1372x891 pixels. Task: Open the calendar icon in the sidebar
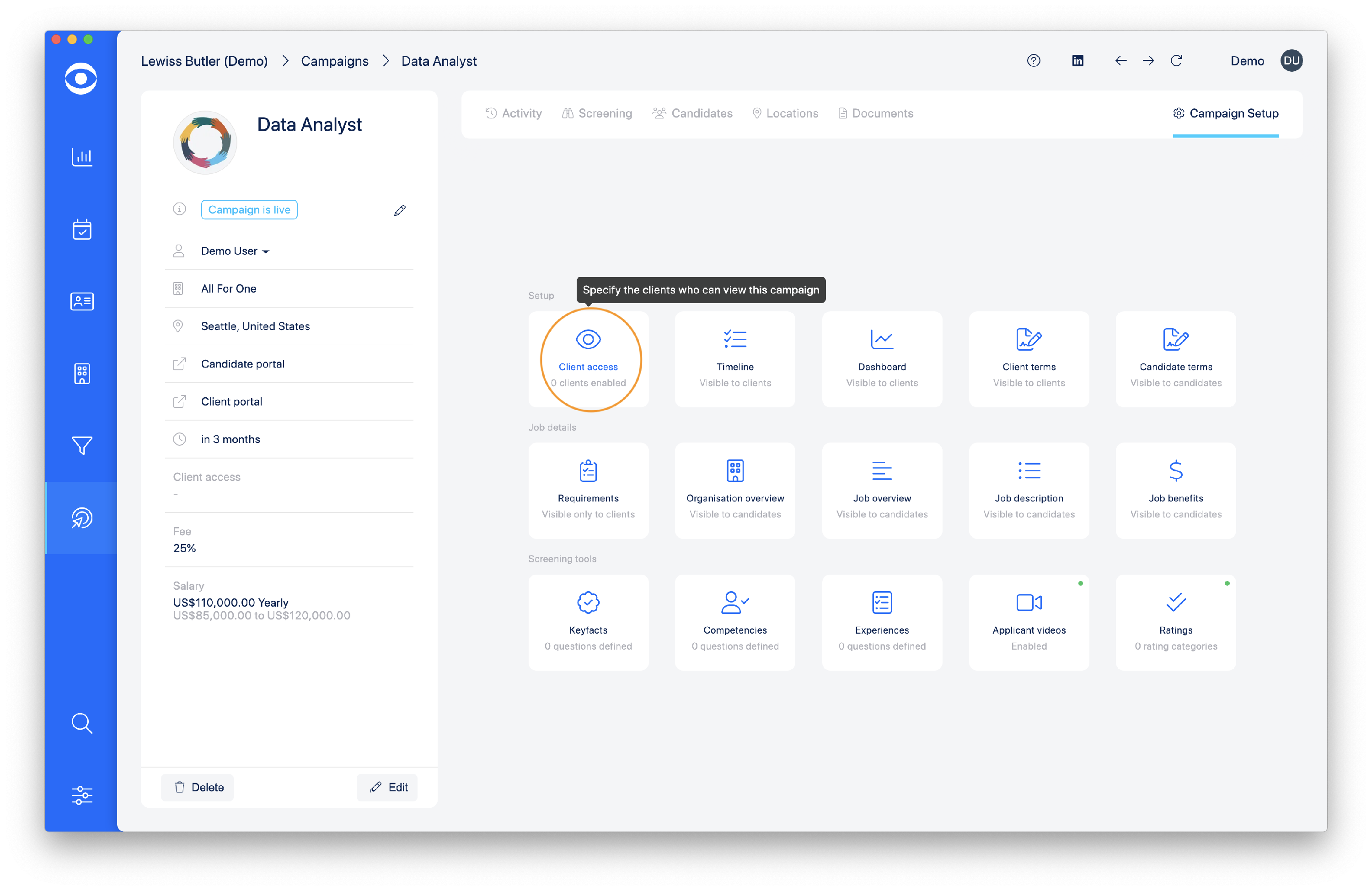(x=81, y=229)
